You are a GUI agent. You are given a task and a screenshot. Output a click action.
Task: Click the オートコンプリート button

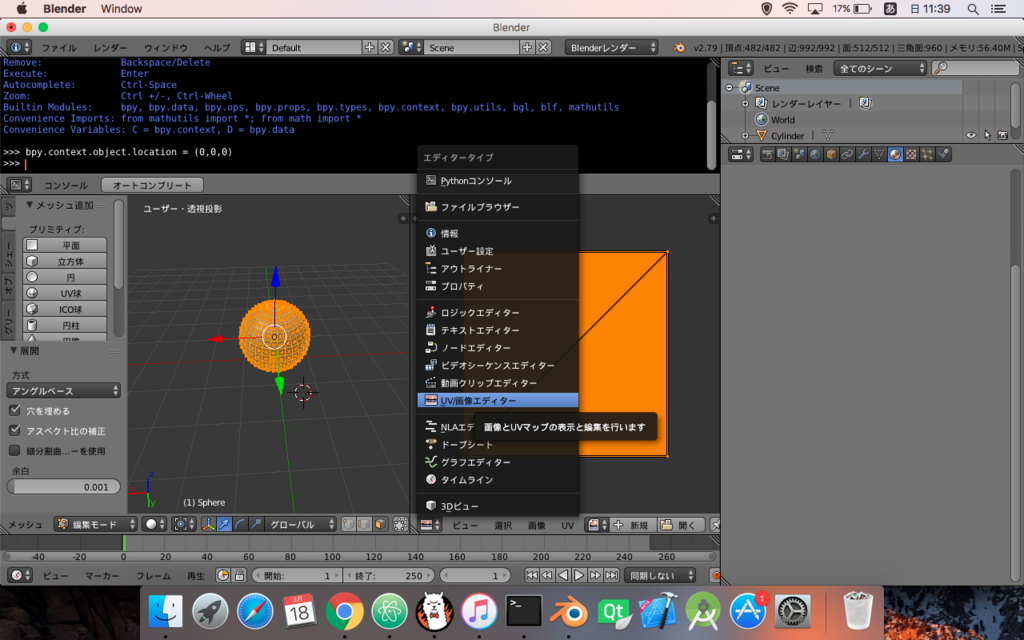(x=152, y=185)
